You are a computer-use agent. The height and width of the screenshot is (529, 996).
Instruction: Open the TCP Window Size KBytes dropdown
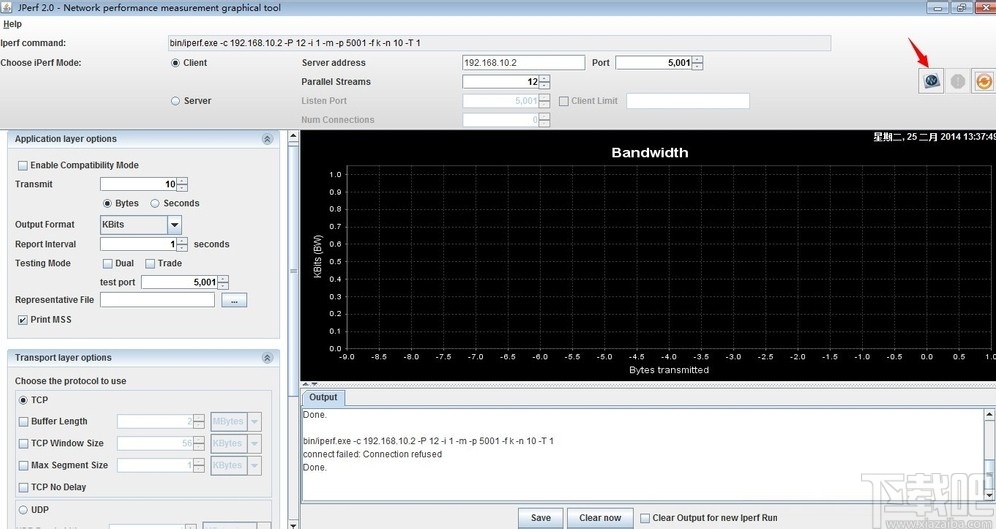pyautogui.click(x=254, y=444)
